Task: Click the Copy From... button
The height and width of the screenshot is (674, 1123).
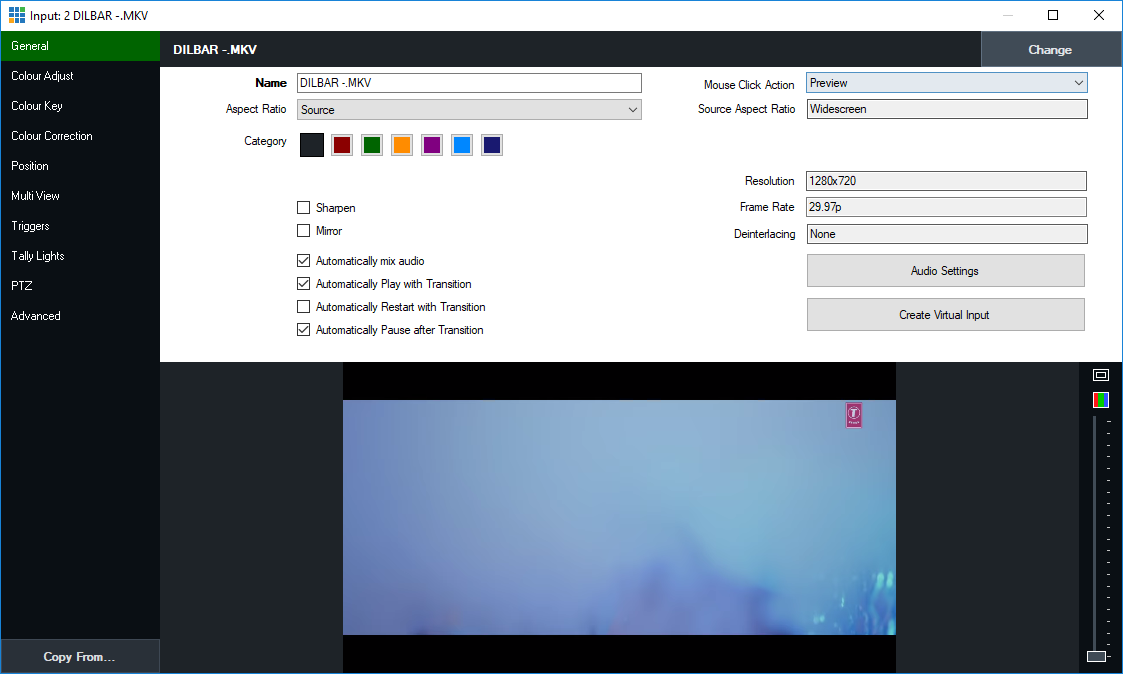Action: click(x=80, y=657)
